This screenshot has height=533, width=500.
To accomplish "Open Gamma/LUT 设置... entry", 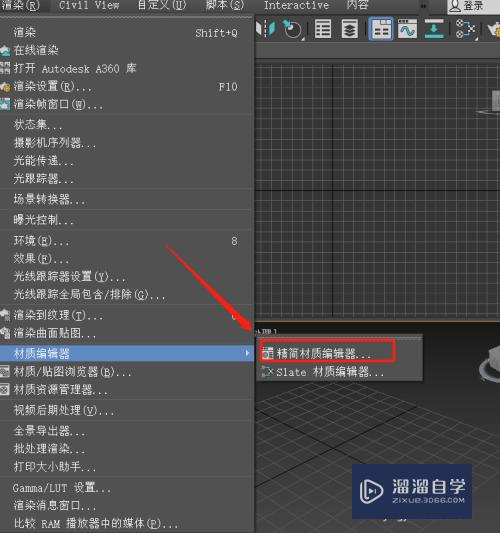I will (126, 488).
